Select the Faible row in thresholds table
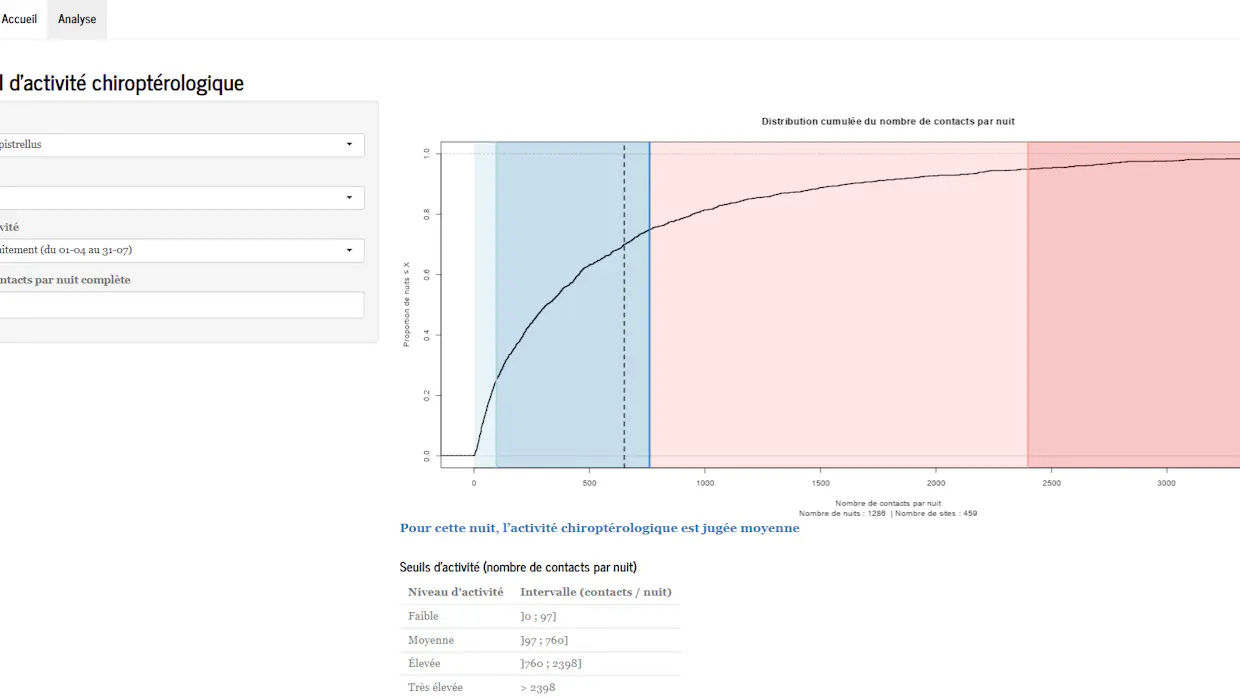 coord(540,616)
